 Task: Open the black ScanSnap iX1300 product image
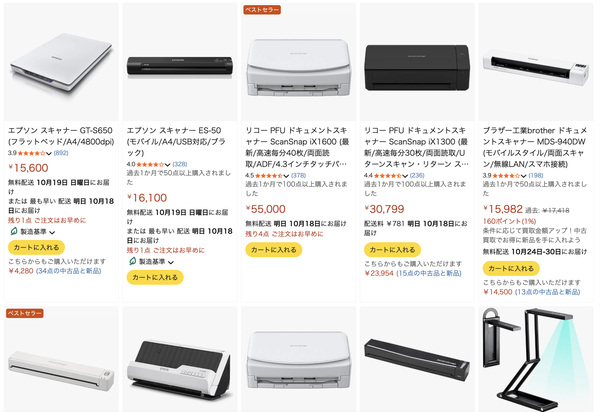coord(417,68)
